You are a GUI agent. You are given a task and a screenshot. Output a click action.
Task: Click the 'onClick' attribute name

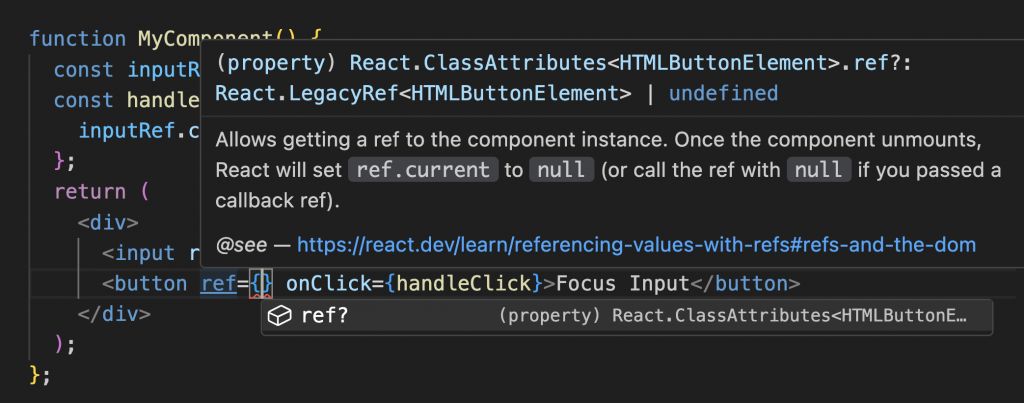pos(328,284)
